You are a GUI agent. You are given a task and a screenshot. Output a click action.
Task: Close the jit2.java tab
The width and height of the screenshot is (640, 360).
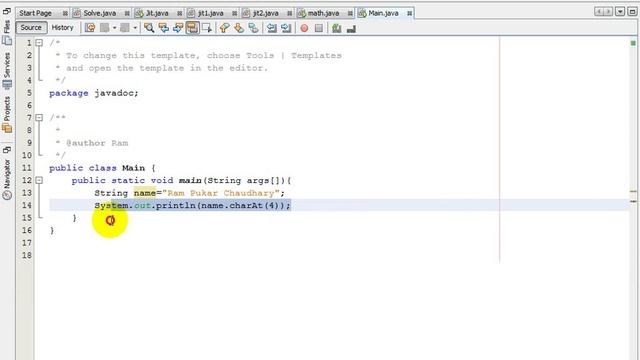[289, 13]
